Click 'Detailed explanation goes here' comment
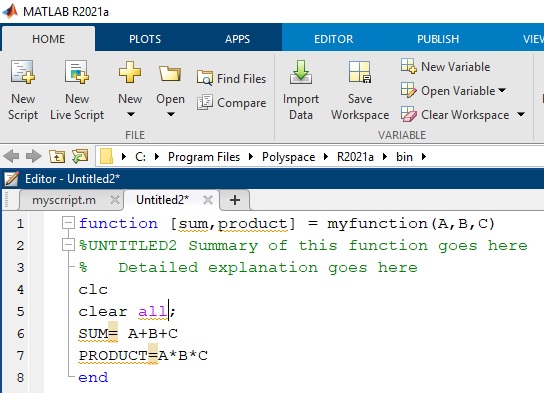Image resolution: width=544 pixels, height=393 pixels. click(x=268, y=267)
